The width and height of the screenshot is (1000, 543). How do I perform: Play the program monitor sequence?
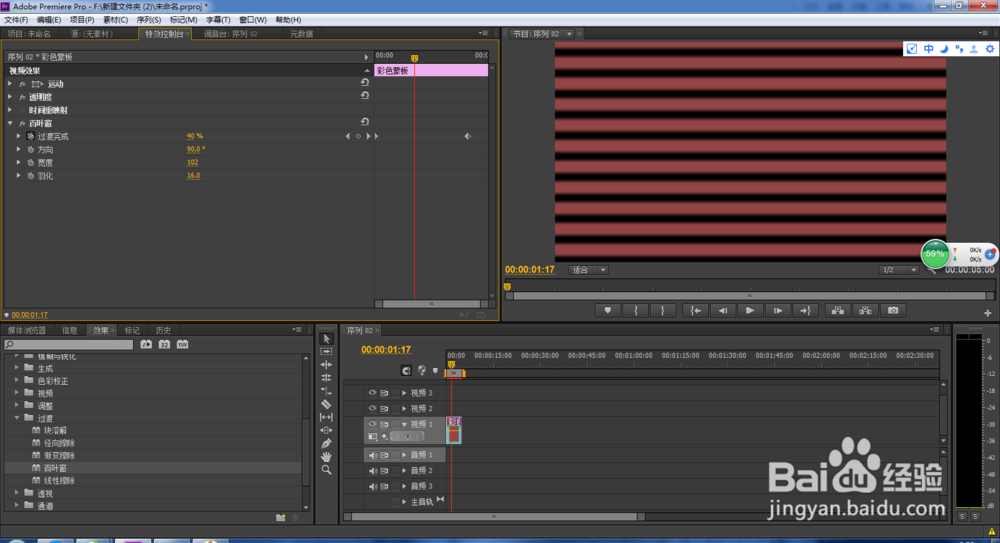tap(750, 311)
